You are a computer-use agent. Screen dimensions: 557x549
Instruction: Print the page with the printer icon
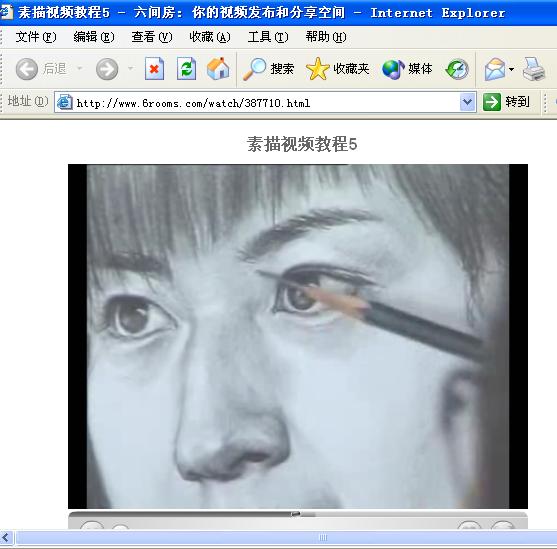(534, 69)
